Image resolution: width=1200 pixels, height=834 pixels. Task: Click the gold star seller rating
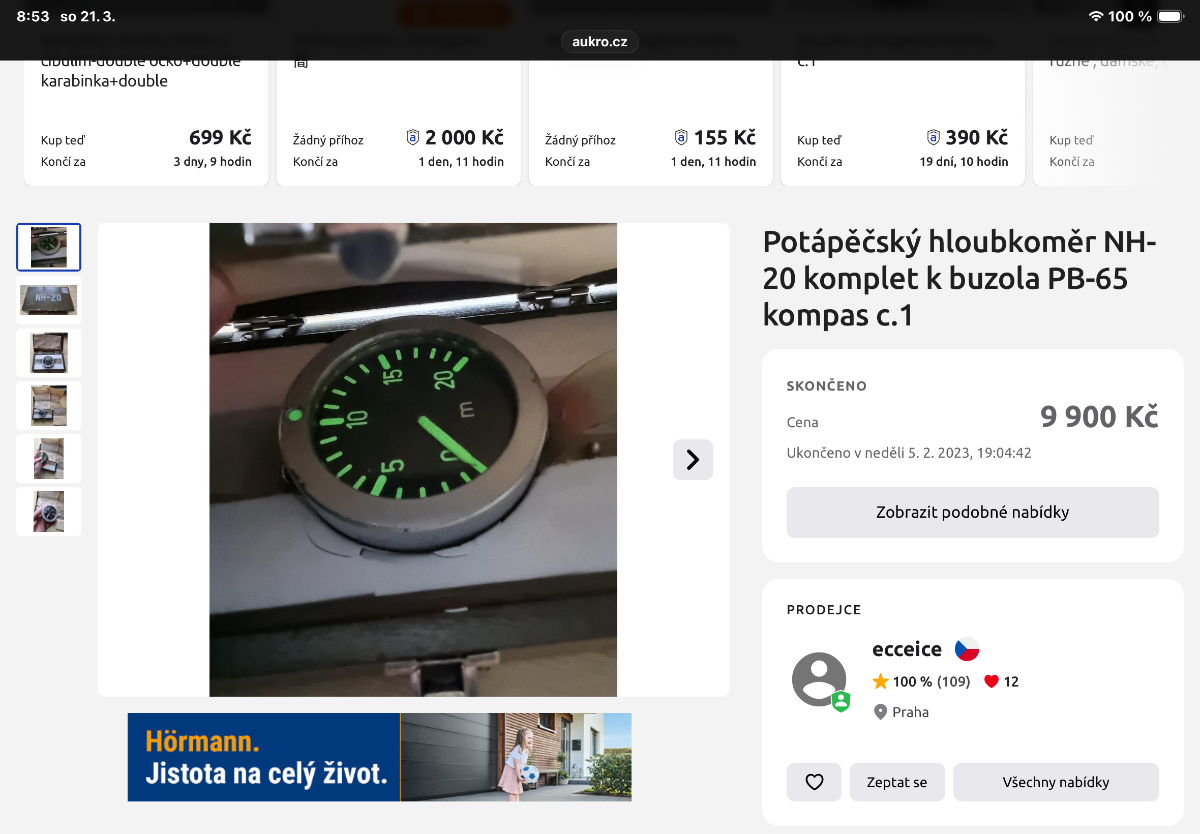880,682
